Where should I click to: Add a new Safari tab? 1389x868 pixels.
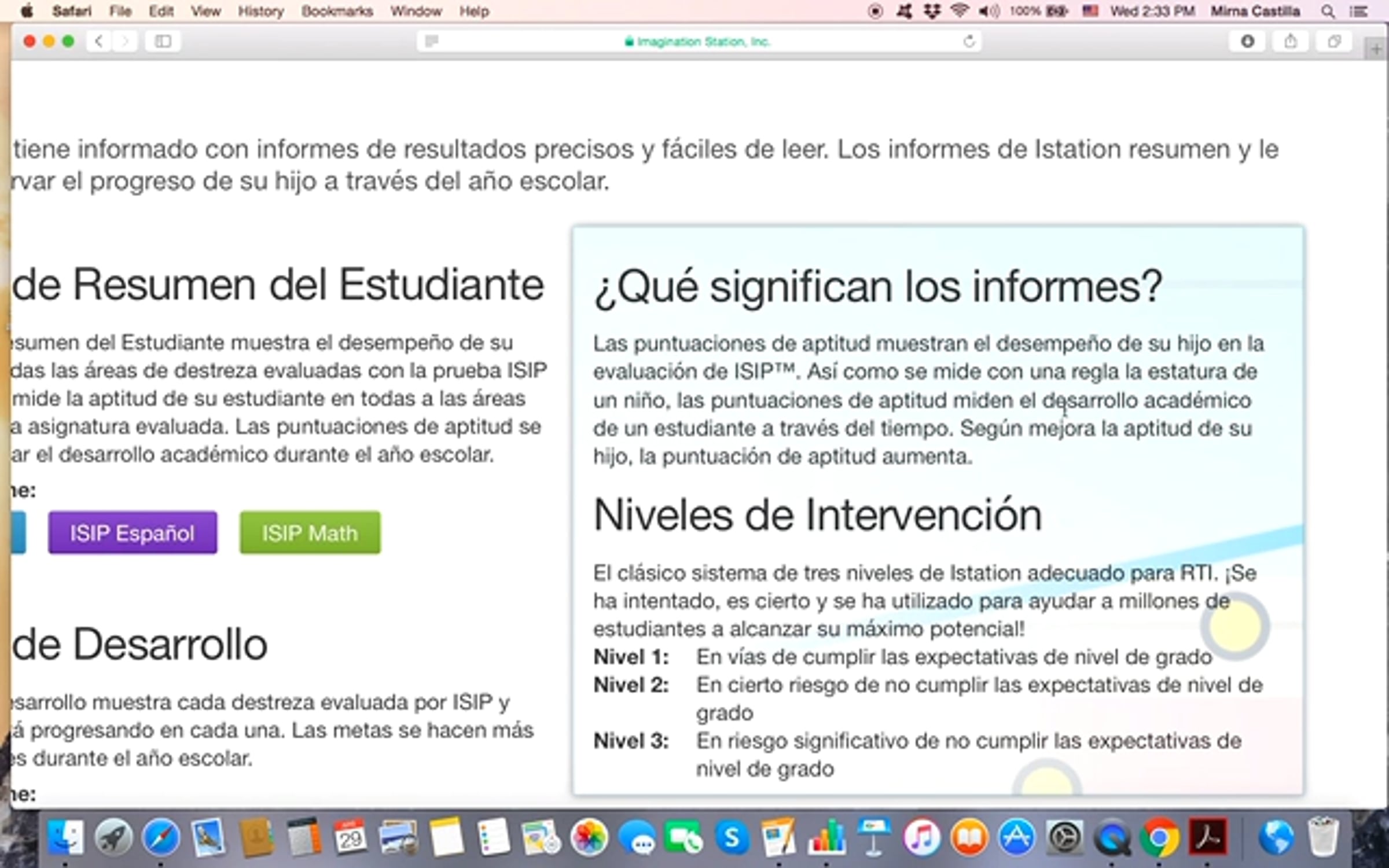pyautogui.click(x=1376, y=50)
